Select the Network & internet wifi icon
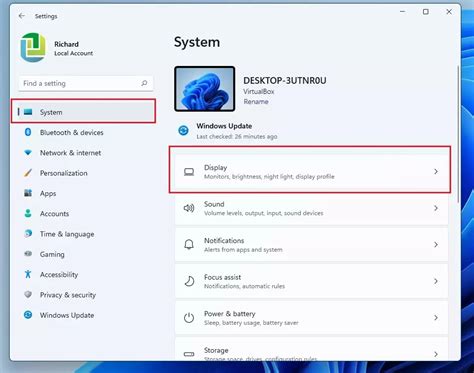Screen dimensions: 474x373 (x=28, y=153)
